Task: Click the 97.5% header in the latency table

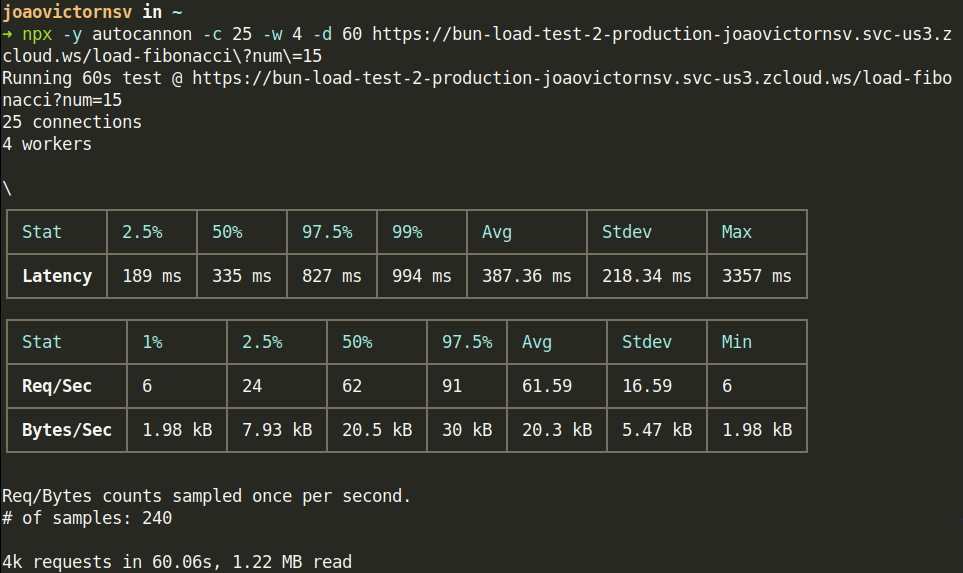Action: 327,232
